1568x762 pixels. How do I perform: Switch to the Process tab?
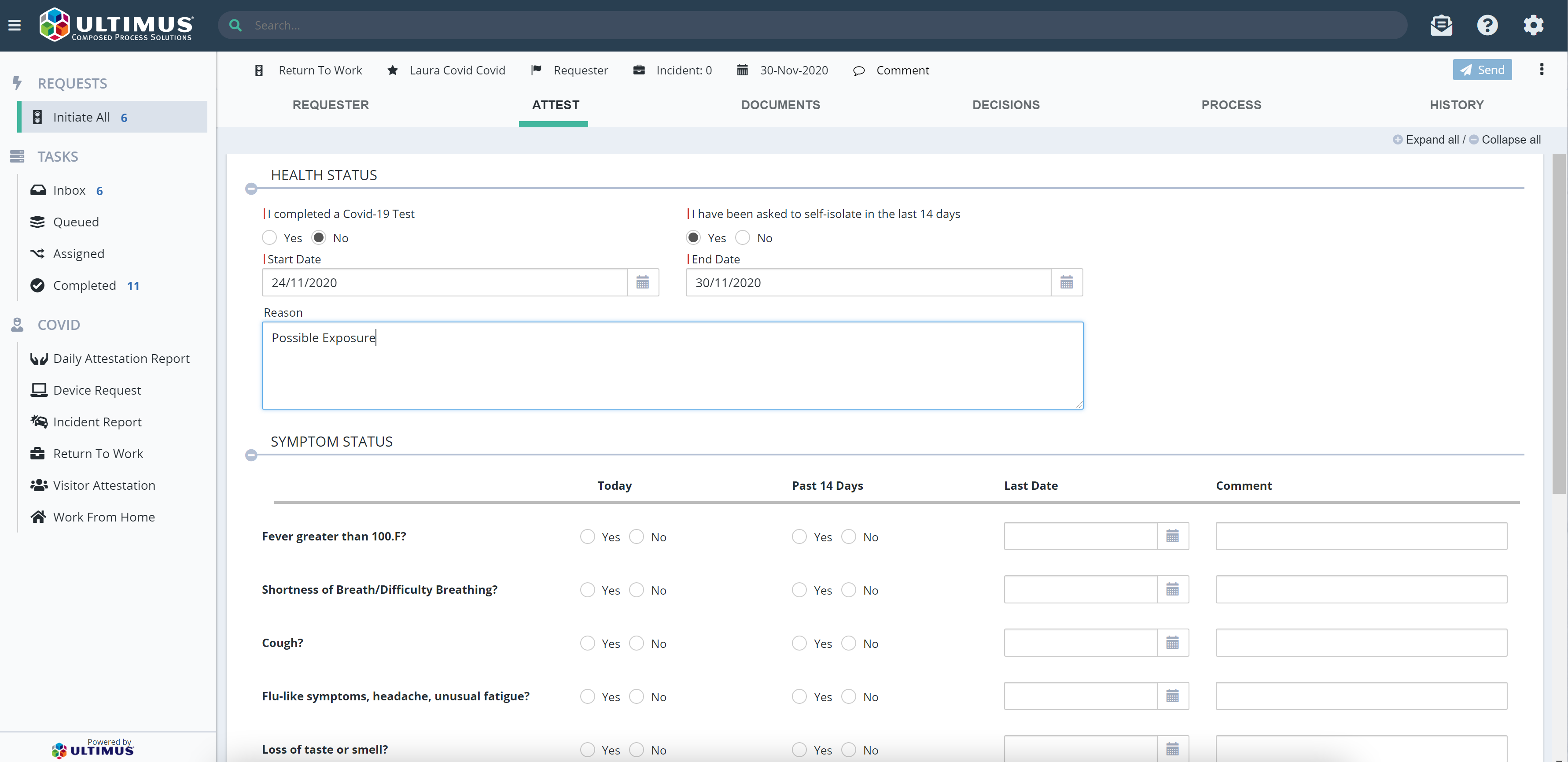coord(1231,105)
